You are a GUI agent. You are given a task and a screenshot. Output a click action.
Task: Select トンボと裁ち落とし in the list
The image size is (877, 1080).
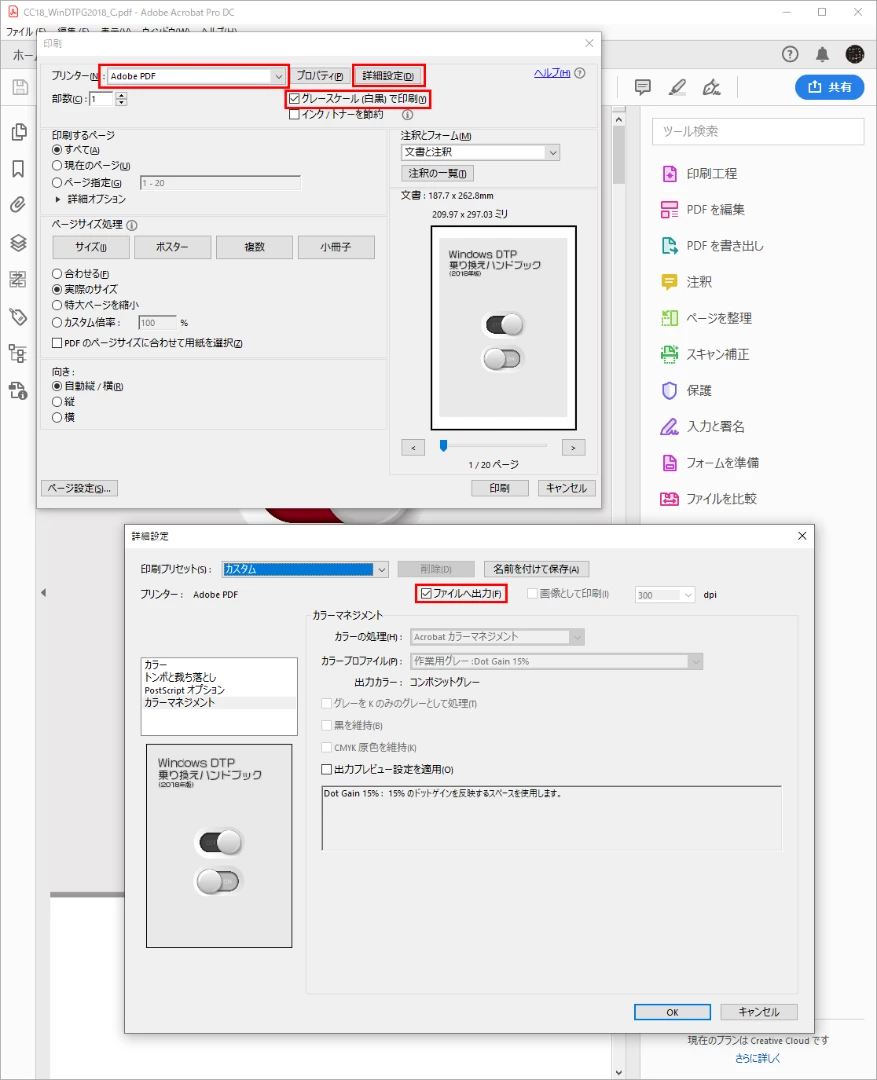pos(180,677)
